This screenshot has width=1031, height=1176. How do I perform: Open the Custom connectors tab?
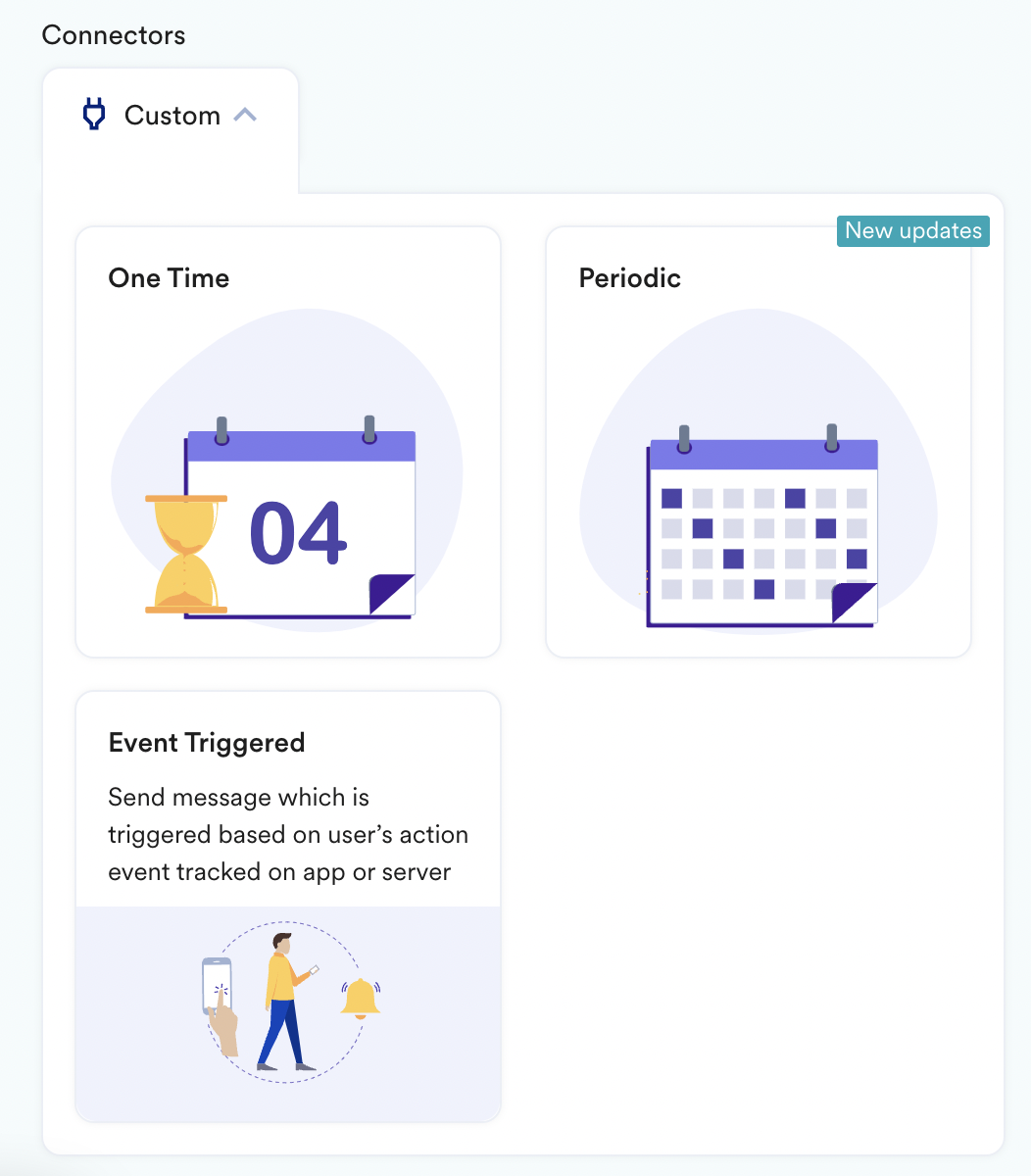coord(171,117)
